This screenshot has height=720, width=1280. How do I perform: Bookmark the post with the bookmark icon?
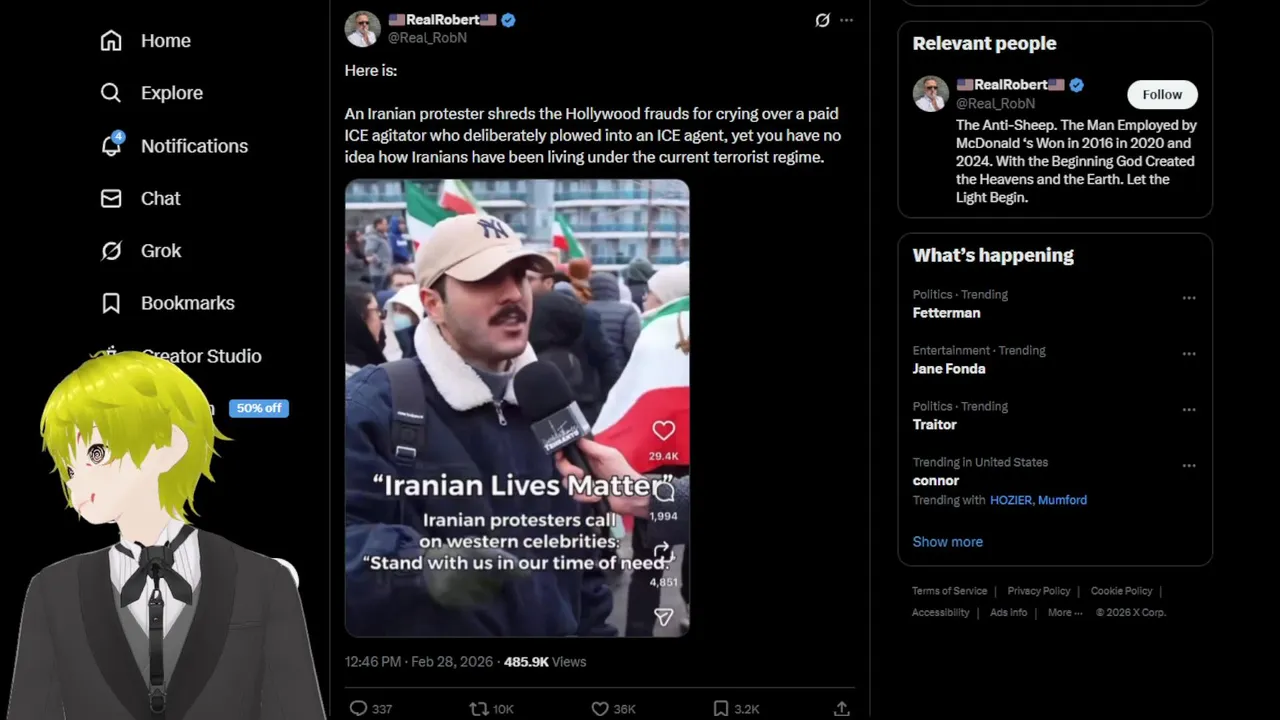(720, 708)
